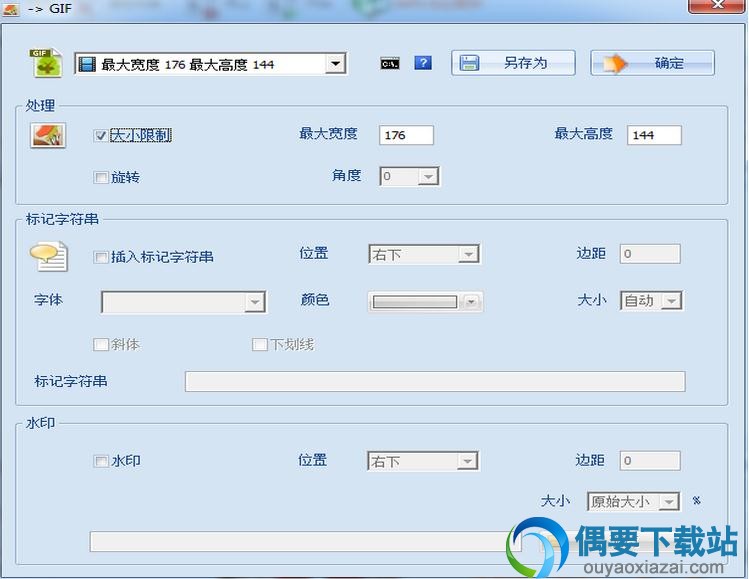This screenshot has height=579, width=749.
Task: Enable the 水印 checkbox
Action: tap(101, 461)
